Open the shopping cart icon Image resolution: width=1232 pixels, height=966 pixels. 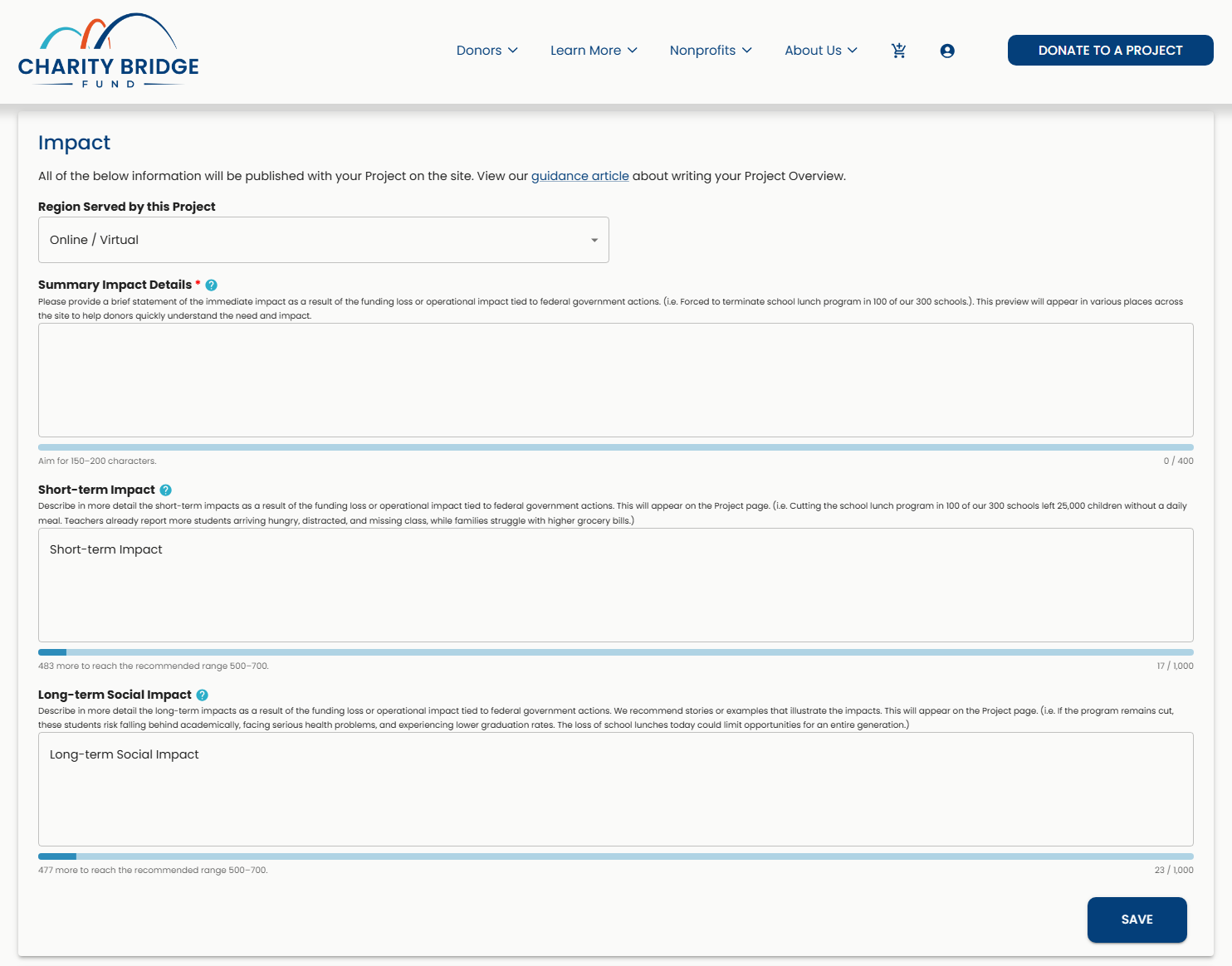[x=898, y=51]
